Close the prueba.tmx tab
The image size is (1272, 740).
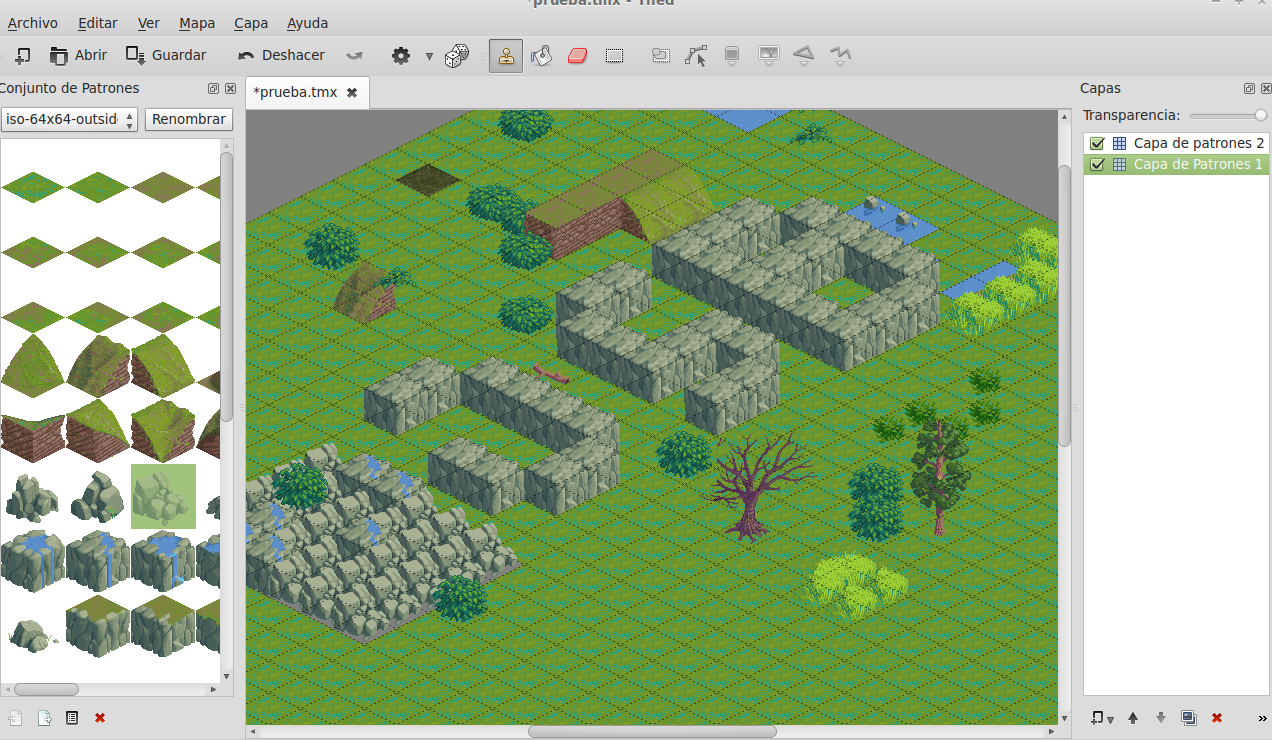point(352,92)
